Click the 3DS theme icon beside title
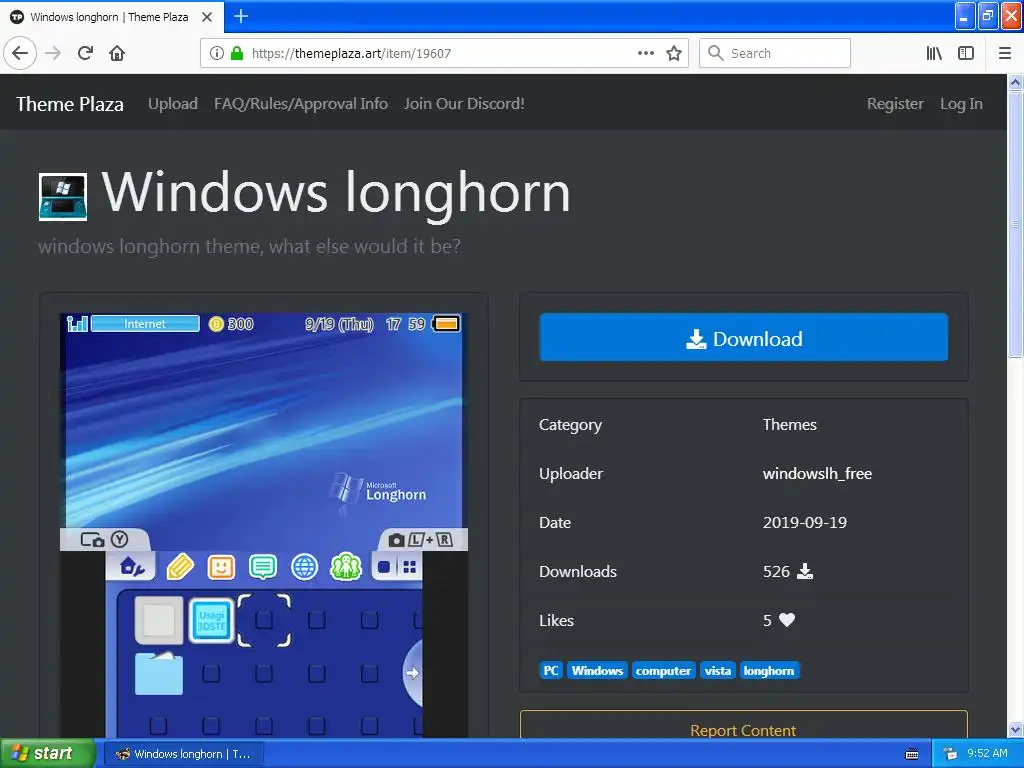Viewport: 1024px width, 768px height. click(x=63, y=197)
